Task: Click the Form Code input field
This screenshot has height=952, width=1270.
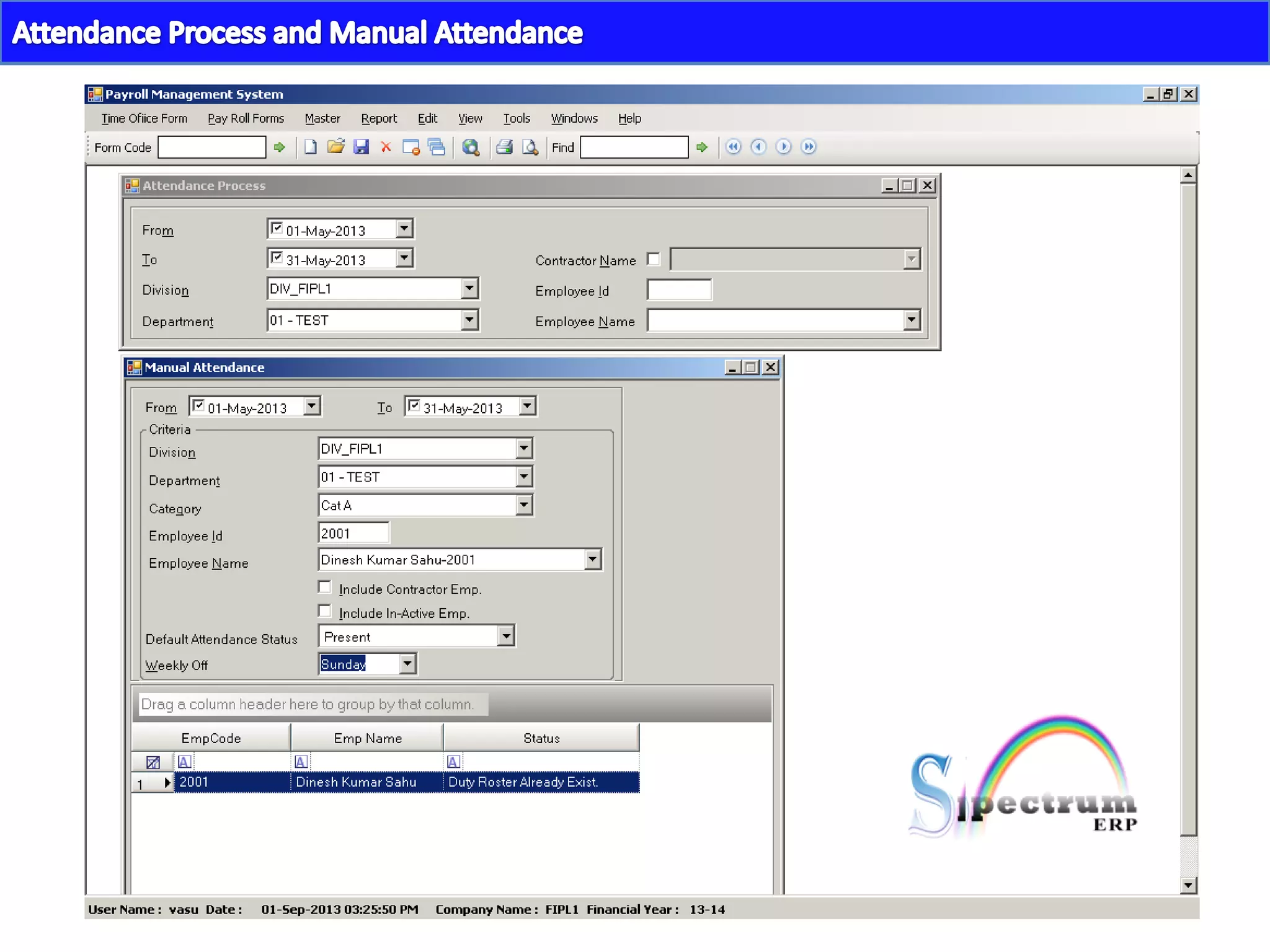Action: point(211,148)
